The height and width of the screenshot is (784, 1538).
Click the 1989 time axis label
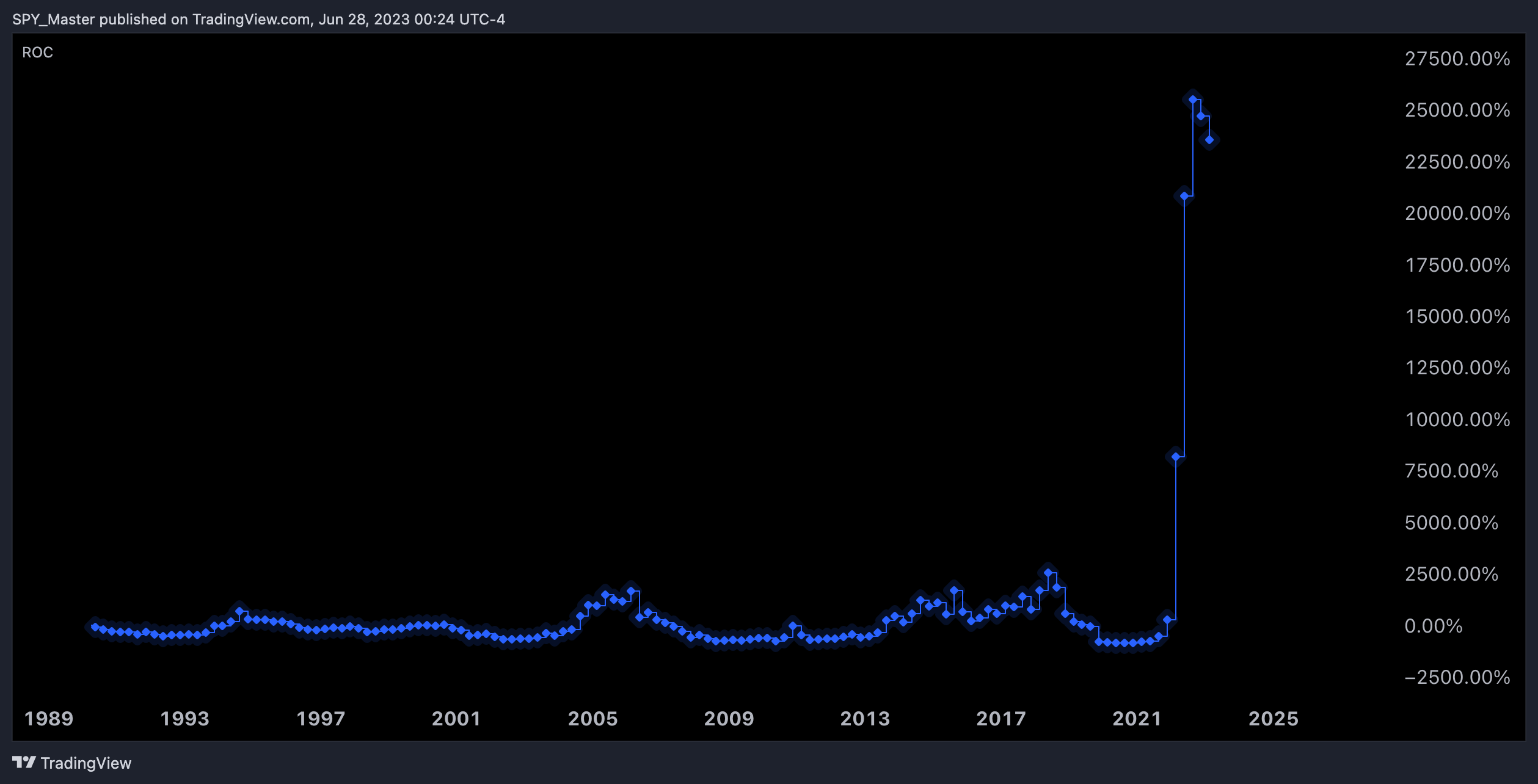[x=49, y=719]
